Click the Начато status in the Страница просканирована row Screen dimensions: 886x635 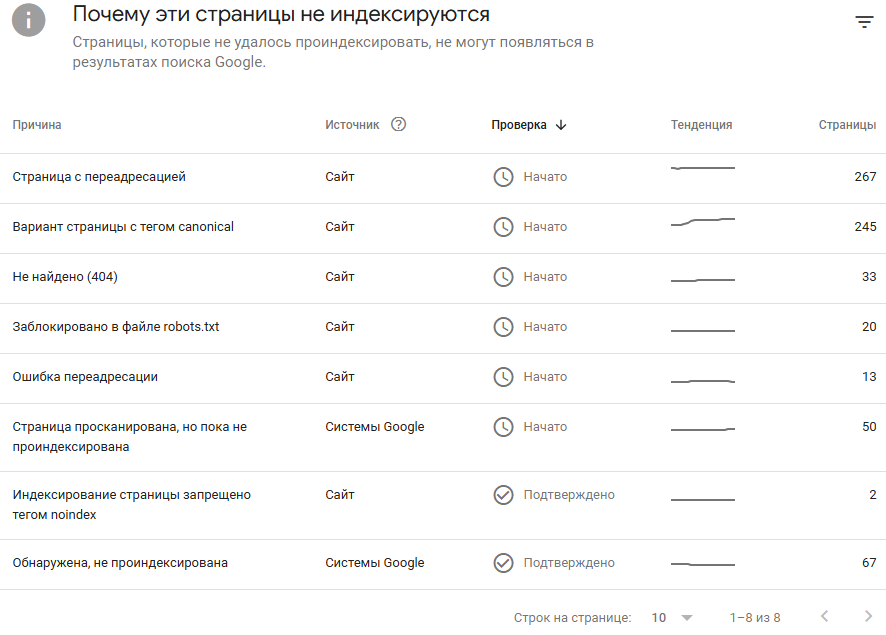tap(545, 427)
